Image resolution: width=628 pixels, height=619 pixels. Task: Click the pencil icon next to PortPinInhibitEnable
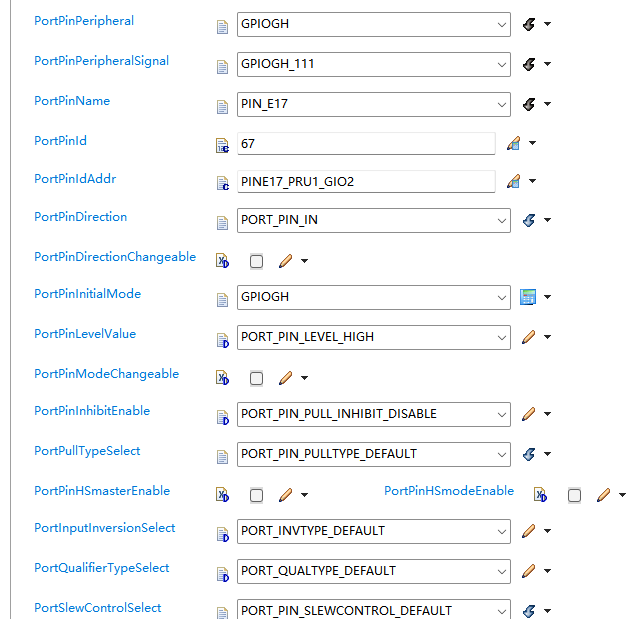529,414
